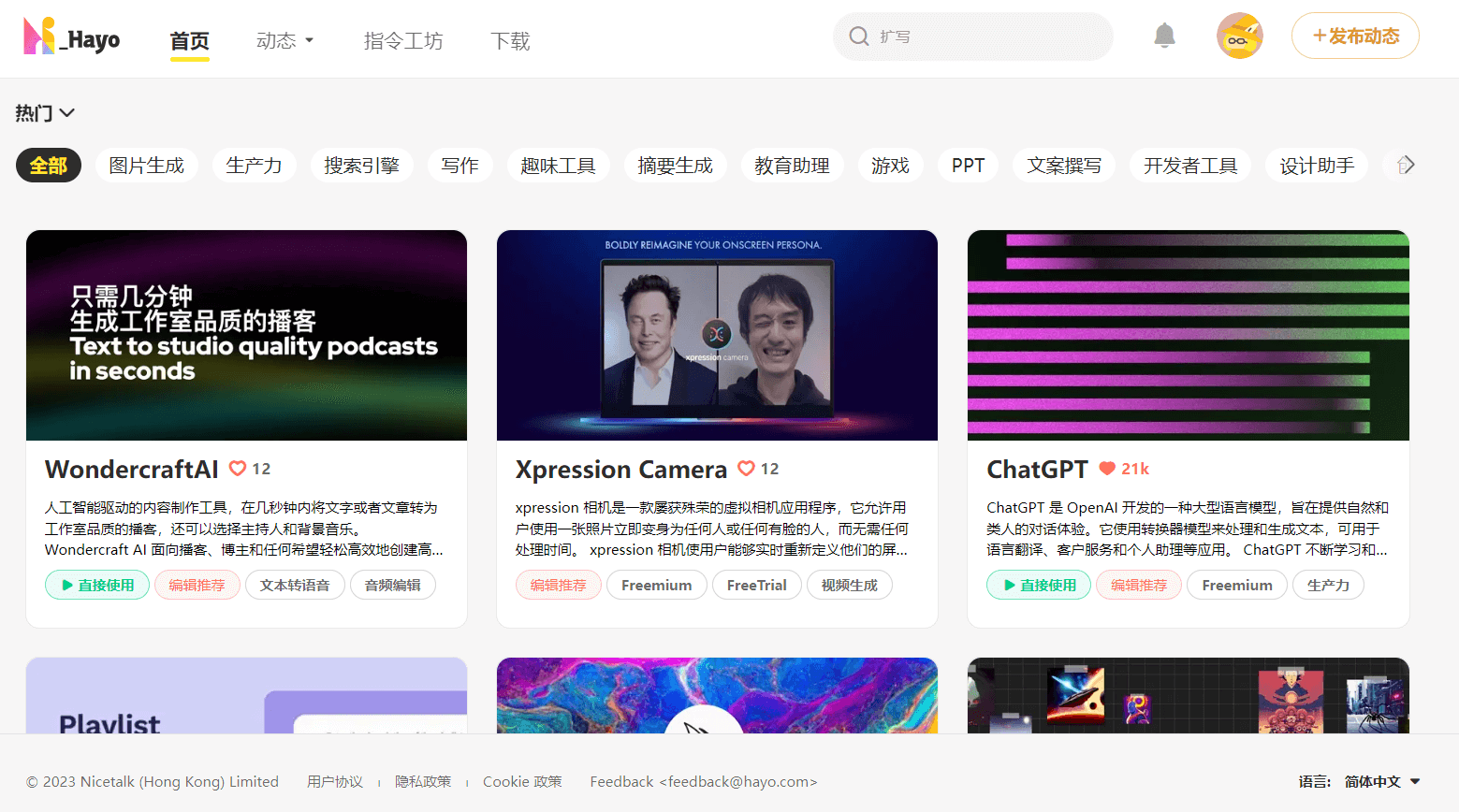Click ChatGPT filled heart icon
This screenshot has width=1459, height=812.
pyautogui.click(x=1107, y=469)
